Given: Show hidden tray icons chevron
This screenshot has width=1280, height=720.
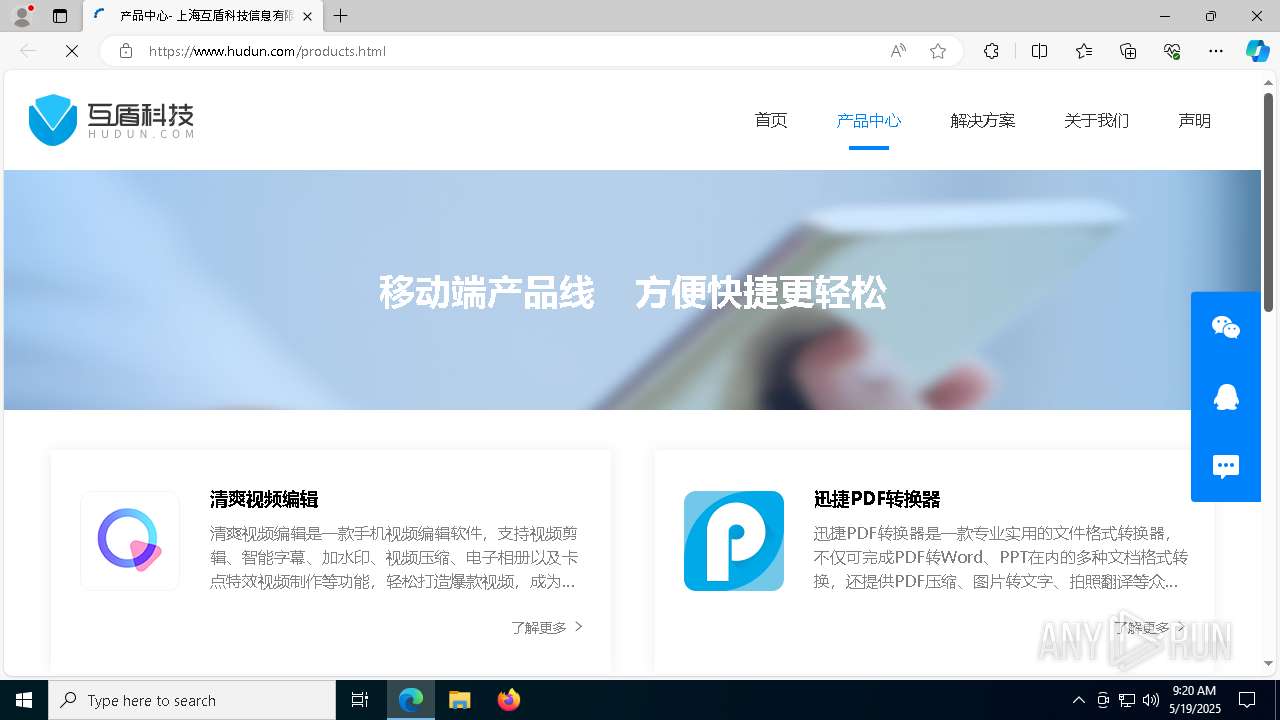Looking at the screenshot, I should tap(1078, 700).
